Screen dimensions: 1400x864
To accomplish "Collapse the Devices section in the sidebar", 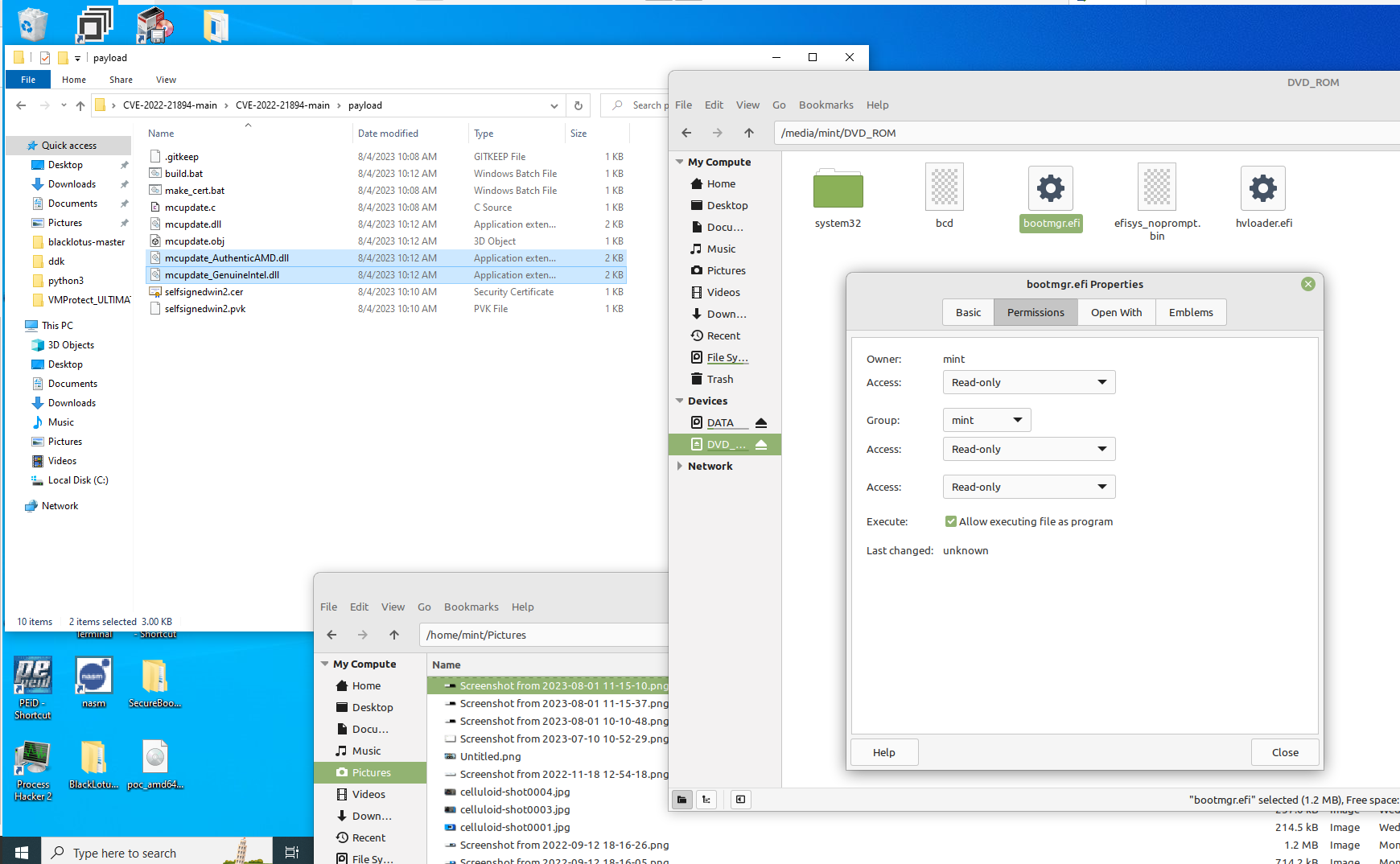I will (680, 400).
